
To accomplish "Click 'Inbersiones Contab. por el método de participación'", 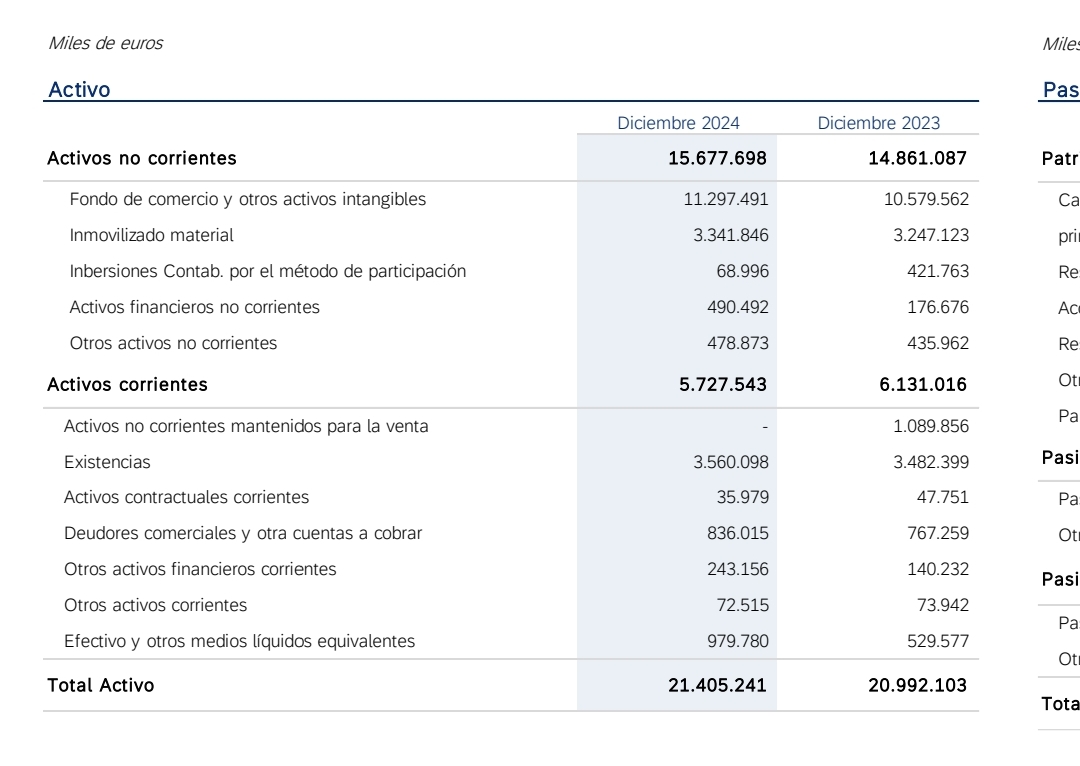I will click(268, 271).
